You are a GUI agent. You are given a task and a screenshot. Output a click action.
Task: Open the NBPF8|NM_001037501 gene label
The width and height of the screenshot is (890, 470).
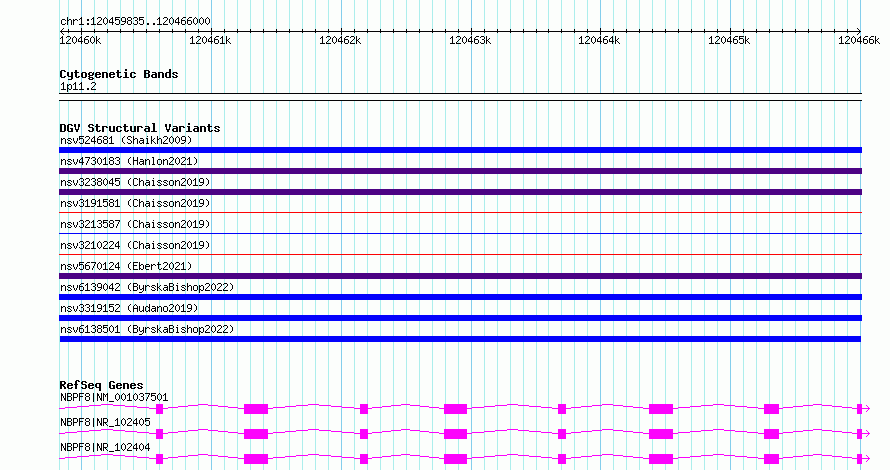coord(114,397)
